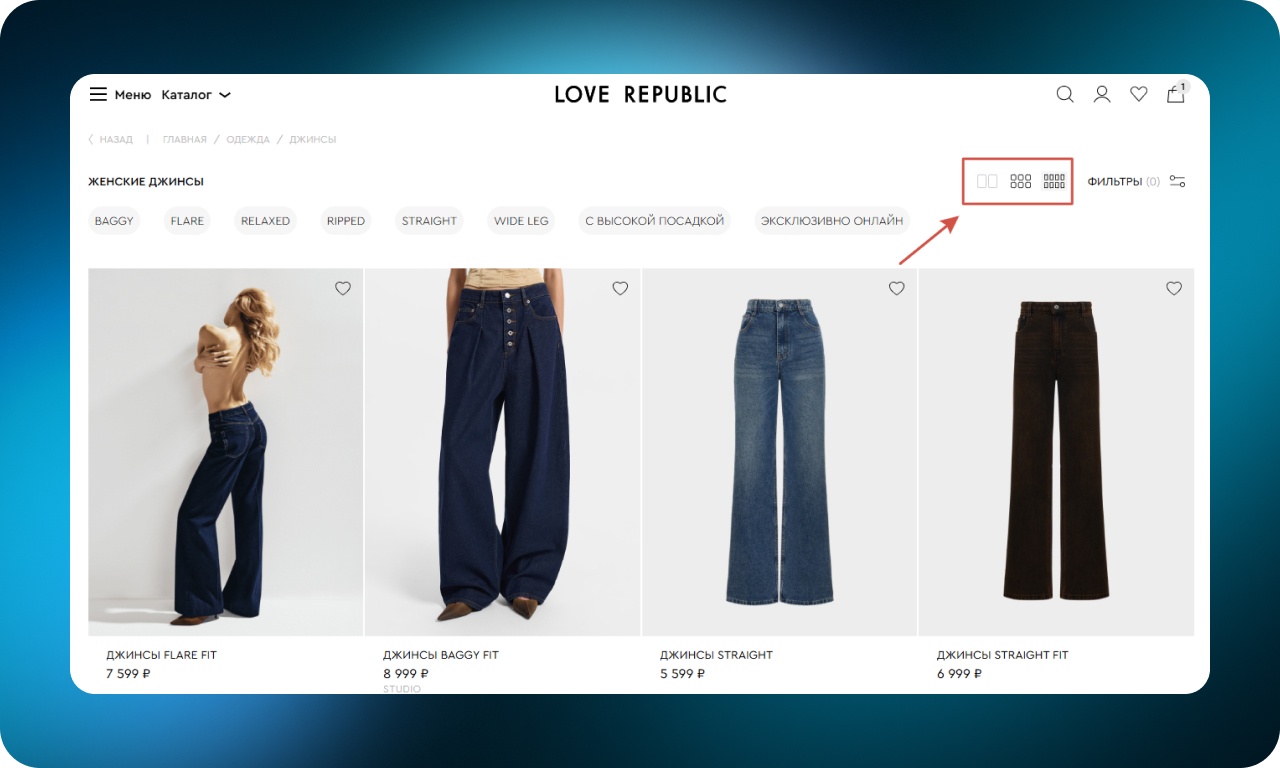
Task: Open the shopping bag cart icon
Action: 1176,94
